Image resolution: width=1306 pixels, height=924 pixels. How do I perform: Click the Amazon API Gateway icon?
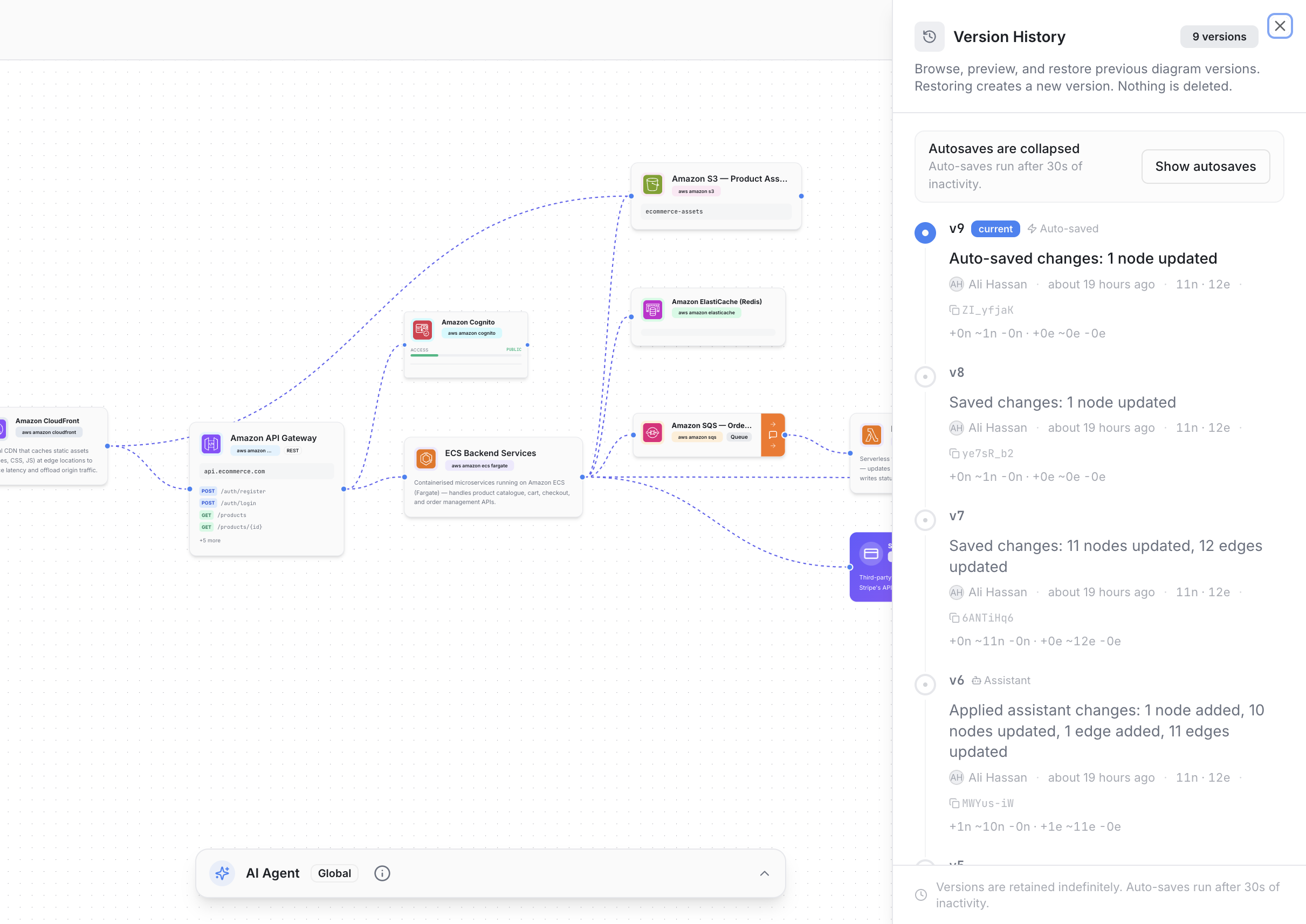click(x=211, y=444)
